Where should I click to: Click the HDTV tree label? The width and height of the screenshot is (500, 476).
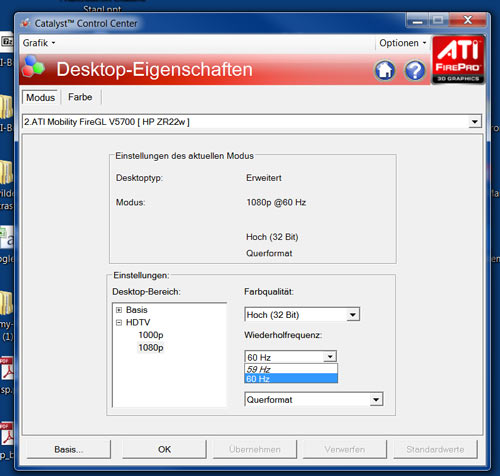coord(138,323)
